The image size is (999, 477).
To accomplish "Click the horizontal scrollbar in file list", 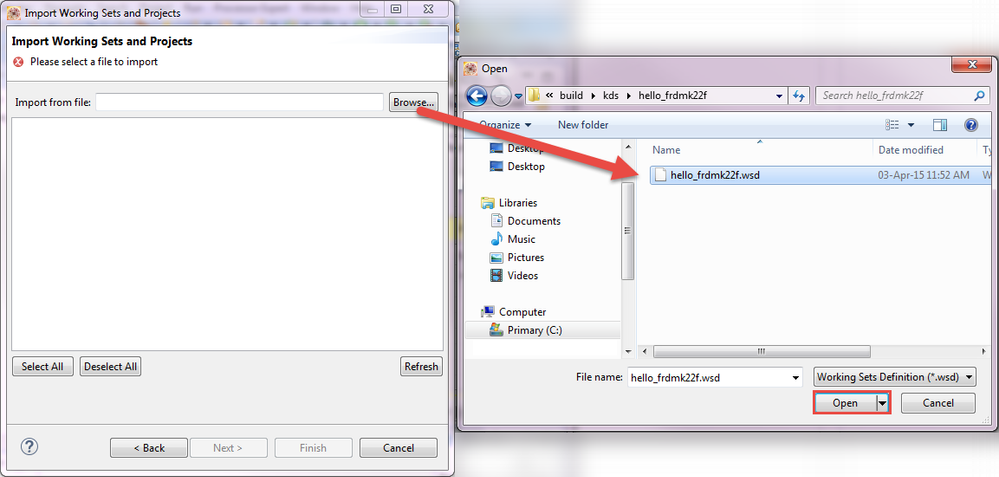I will pyautogui.click(x=761, y=352).
